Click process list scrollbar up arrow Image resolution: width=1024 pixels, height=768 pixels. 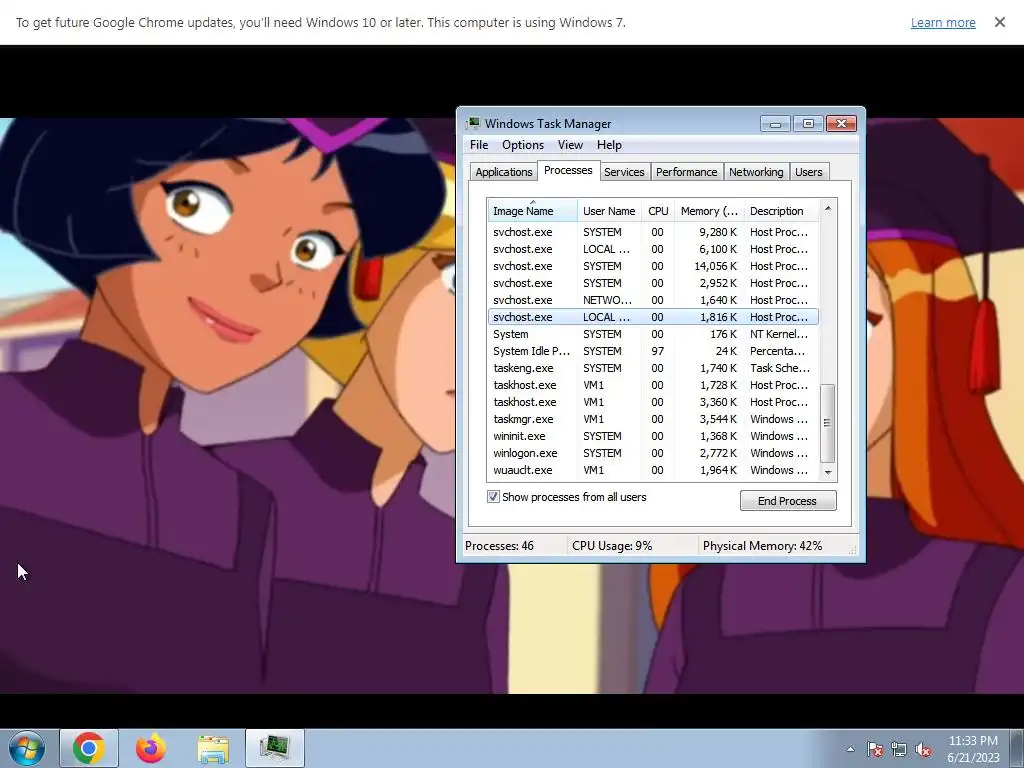tap(828, 208)
